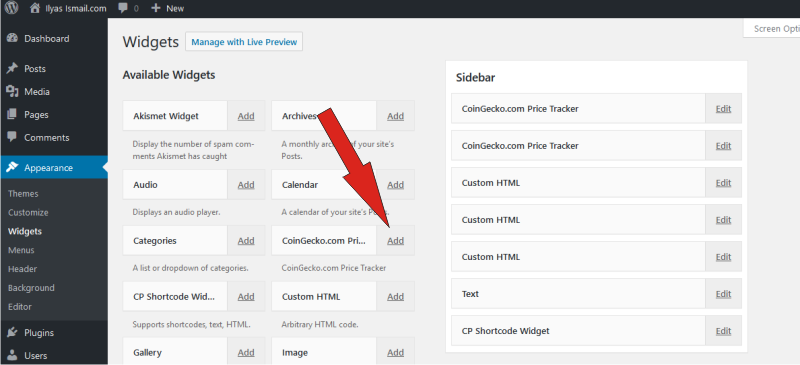Click the Categories widget title
Image resolution: width=800 pixels, height=365 pixels.
coord(155,240)
